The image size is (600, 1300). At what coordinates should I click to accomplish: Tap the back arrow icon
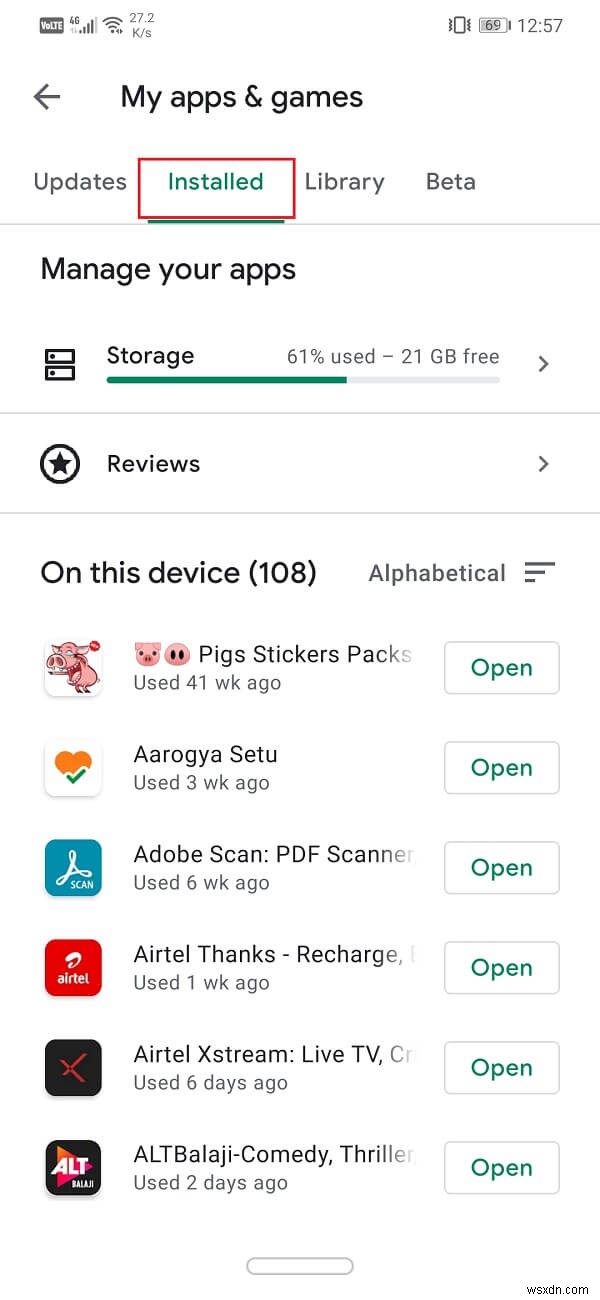pyautogui.click(x=46, y=96)
